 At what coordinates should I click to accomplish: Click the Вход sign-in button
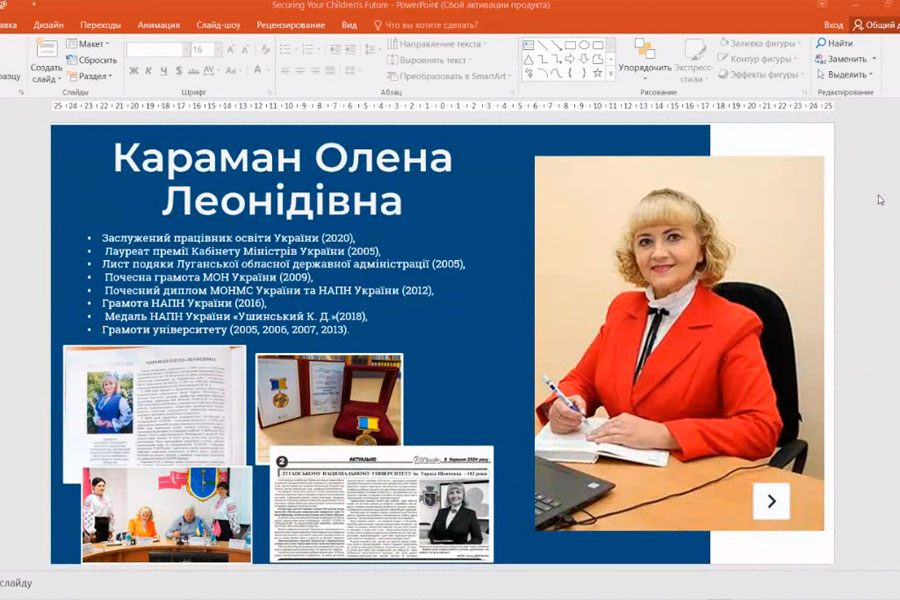[x=833, y=25]
